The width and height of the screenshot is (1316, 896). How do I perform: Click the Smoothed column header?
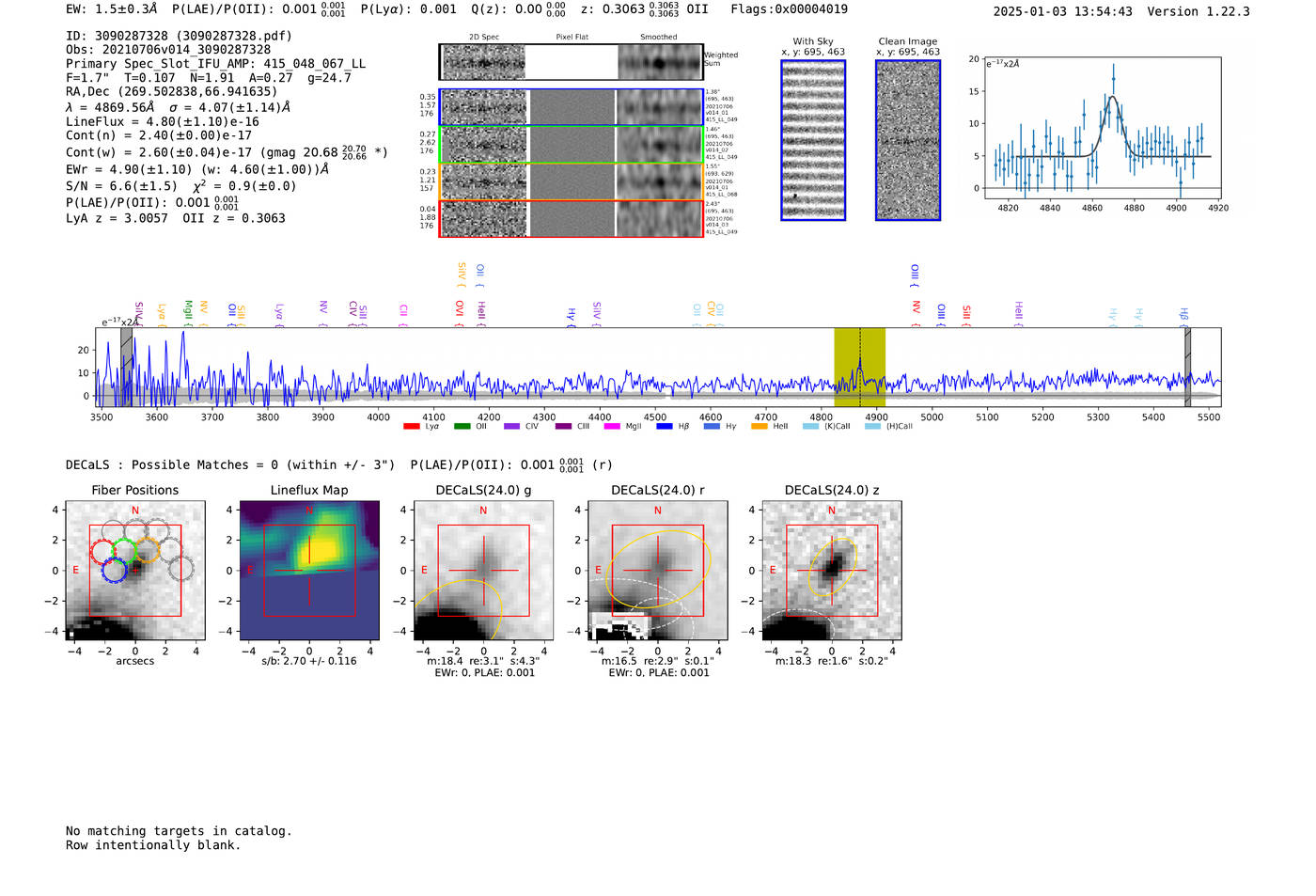coord(659,38)
